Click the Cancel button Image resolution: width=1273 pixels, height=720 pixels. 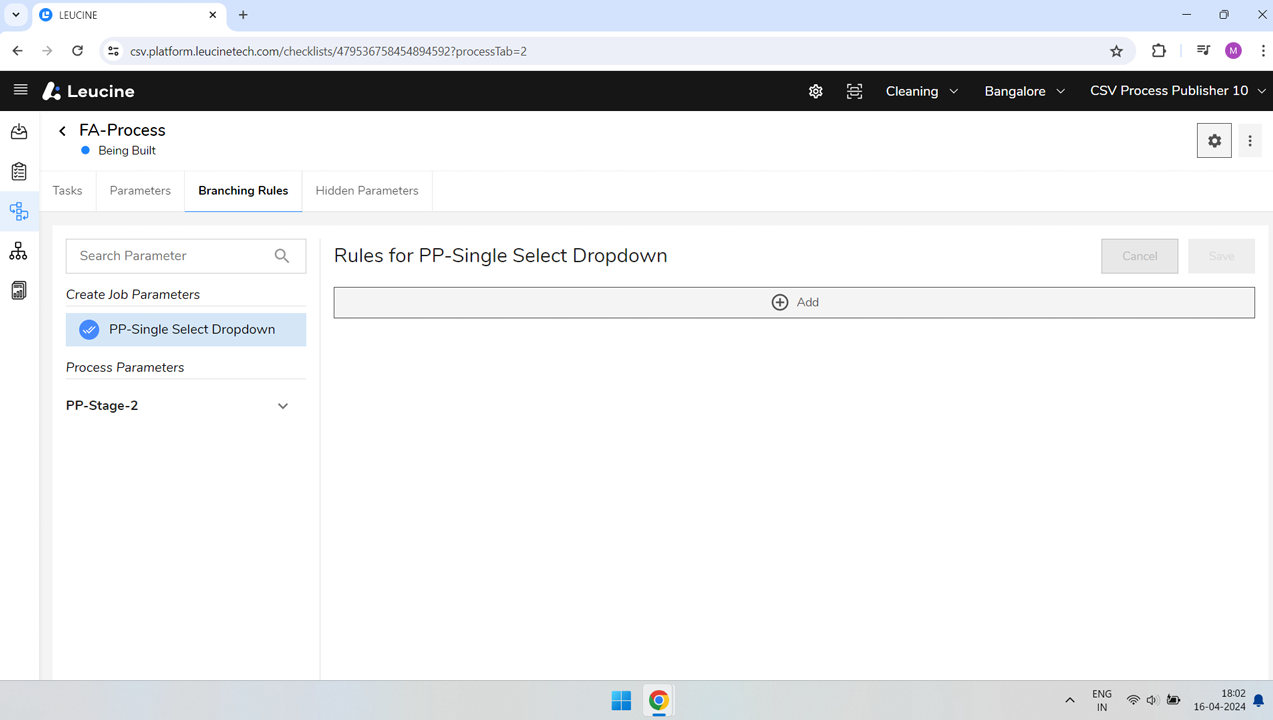pyautogui.click(x=1139, y=256)
